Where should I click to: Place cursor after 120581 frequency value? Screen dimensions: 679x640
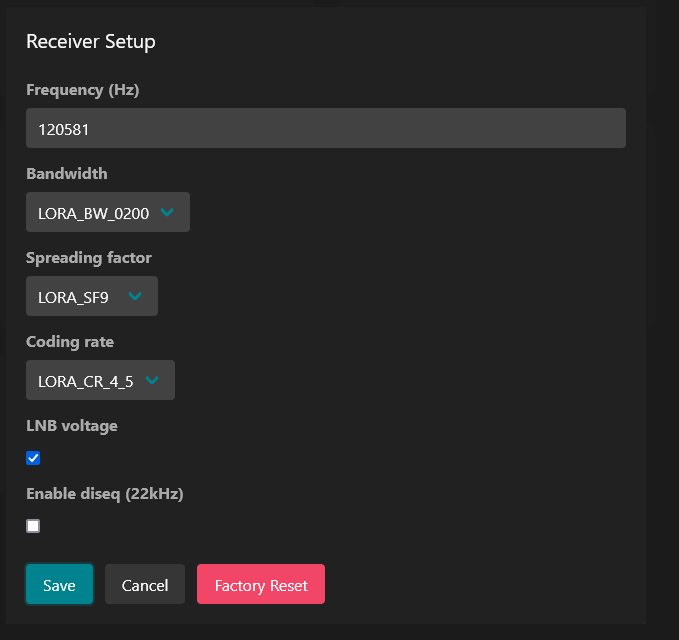tap(90, 129)
